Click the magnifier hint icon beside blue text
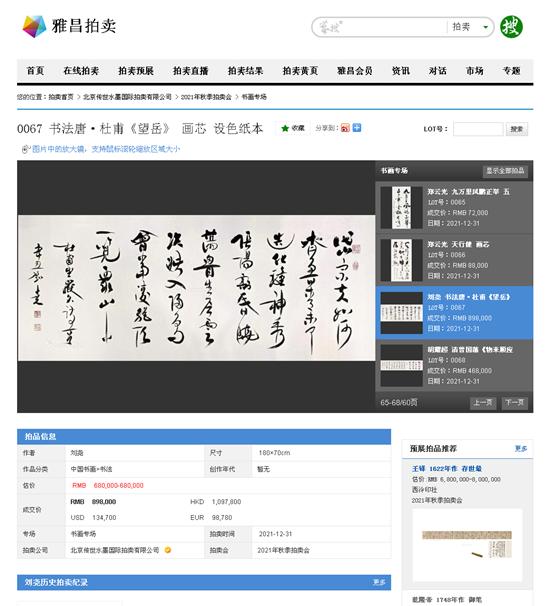Image resolution: width=550 pixels, height=606 pixels. click(x=26, y=149)
